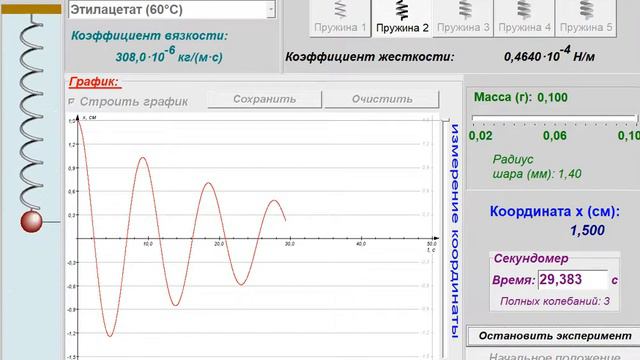Switch to the Пружина 3 tab

click(x=463, y=18)
